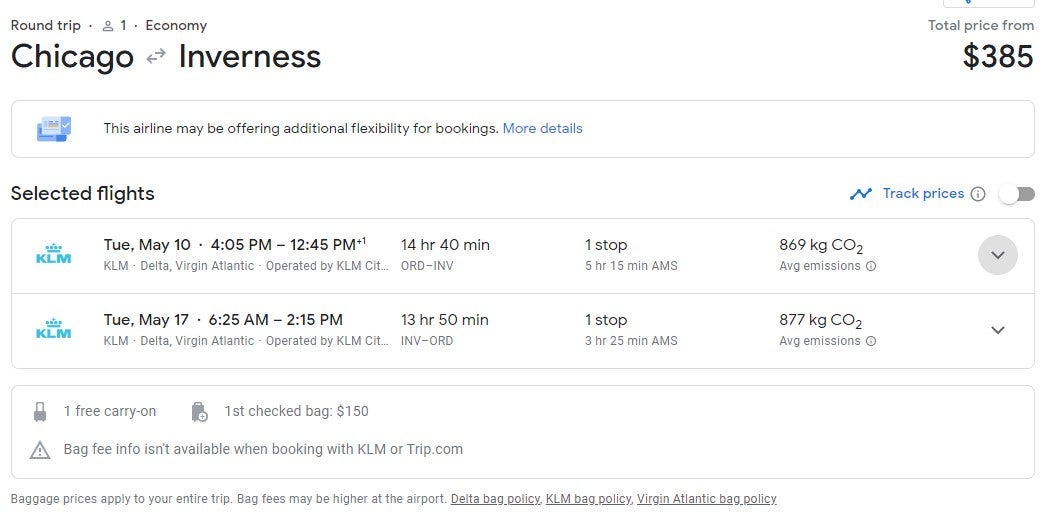Click KLM logo on May 17 flight
Image resolution: width=1057 pixels, height=516 pixels.
point(53,330)
